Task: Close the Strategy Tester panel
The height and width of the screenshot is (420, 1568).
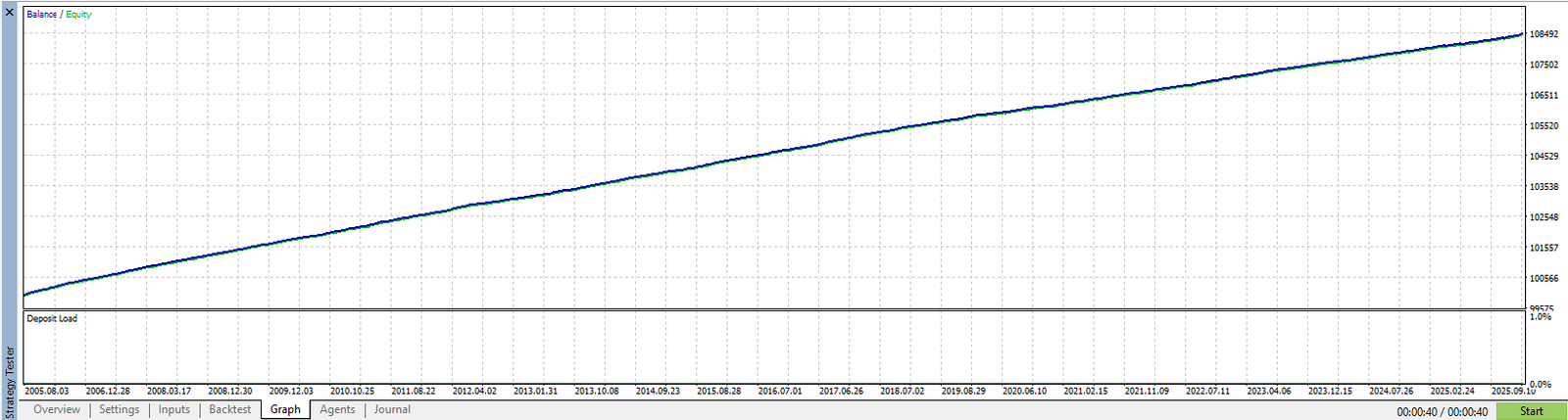Action: click(10, 13)
